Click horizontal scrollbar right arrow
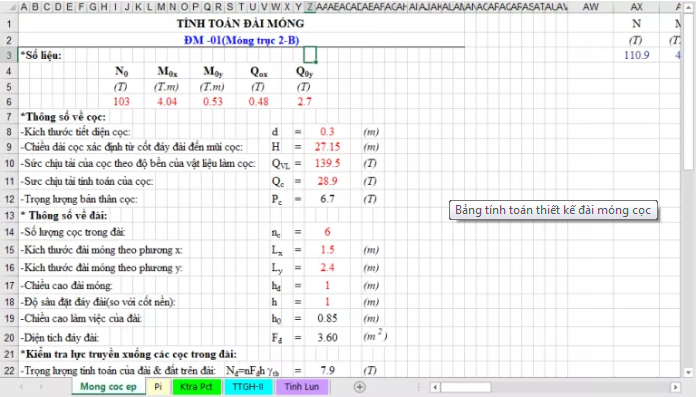 (x=675, y=387)
